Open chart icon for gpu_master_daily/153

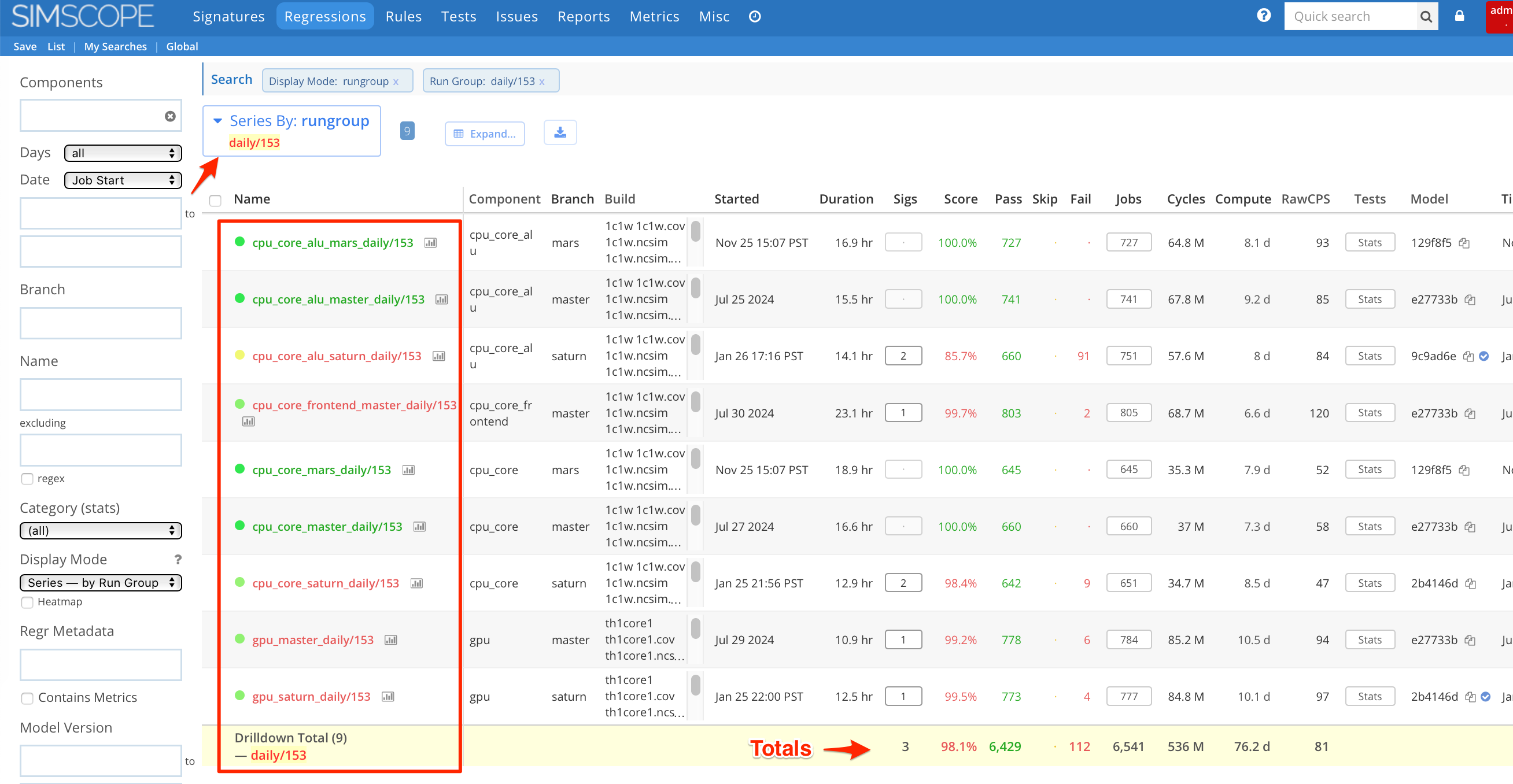tap(390, 639)
